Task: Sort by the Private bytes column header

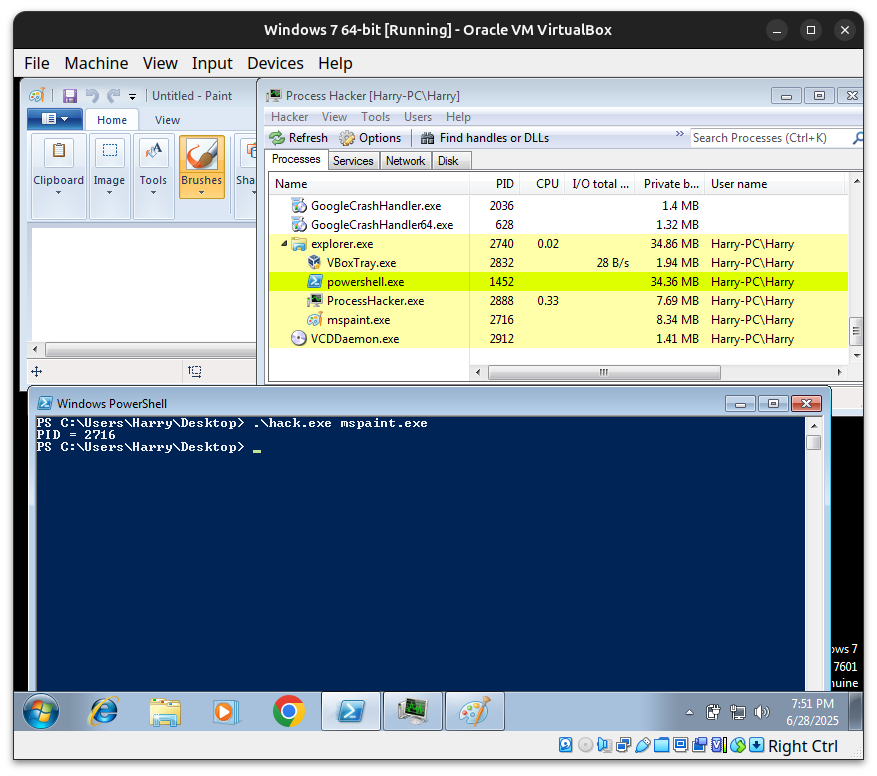Action: pos(669,184)
